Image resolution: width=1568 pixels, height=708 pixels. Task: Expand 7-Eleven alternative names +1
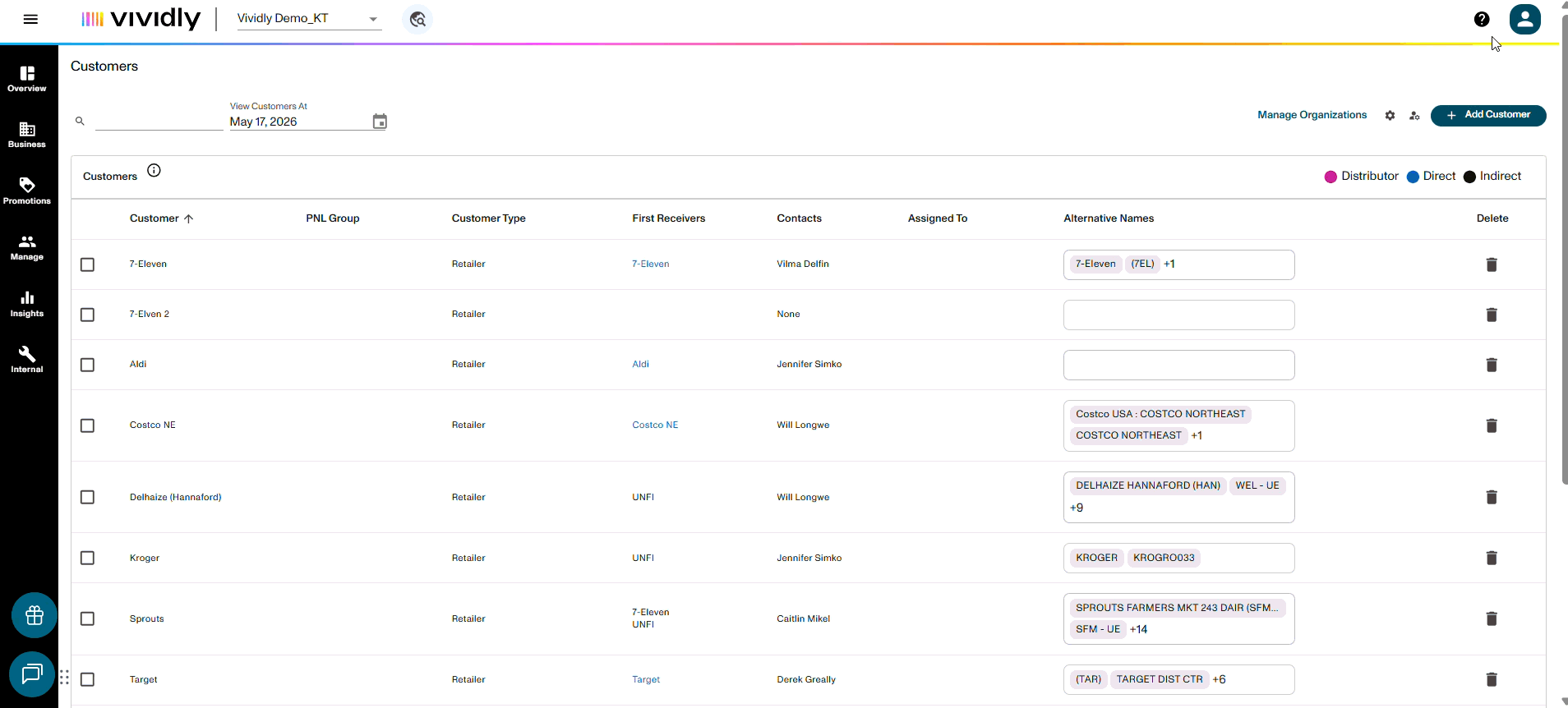point(1169,264)
